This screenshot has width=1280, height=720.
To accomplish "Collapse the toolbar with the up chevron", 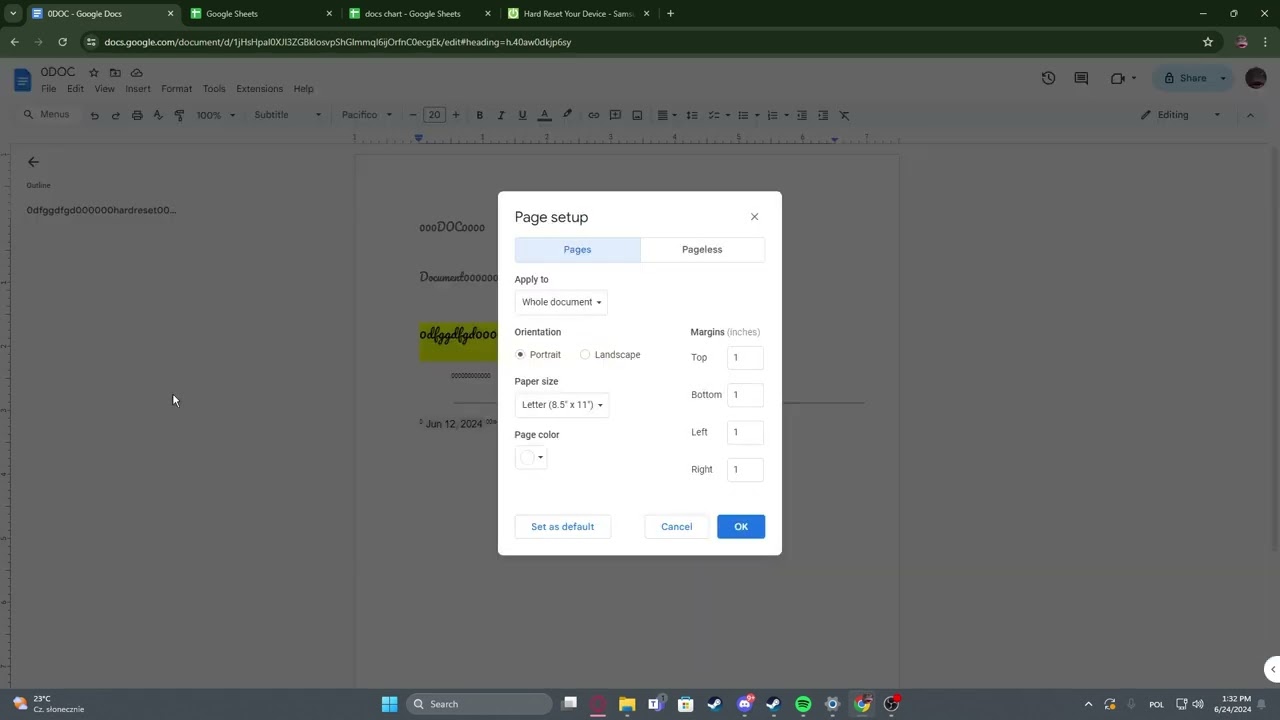I will [x=1250, y=115].
